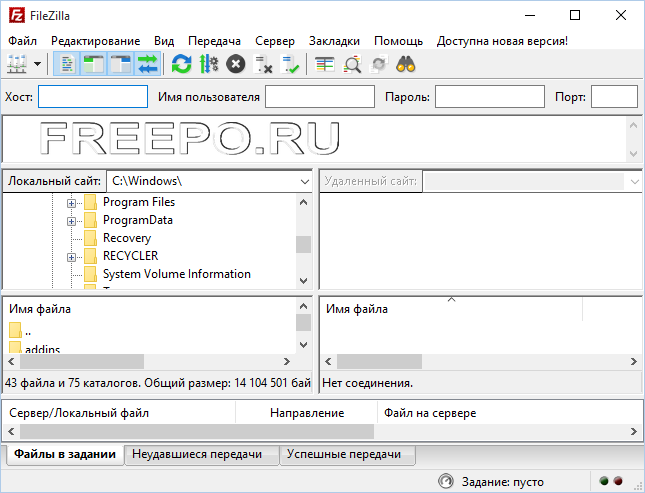Click queue horizontal scrollbar right arrow

click(633, 432)
